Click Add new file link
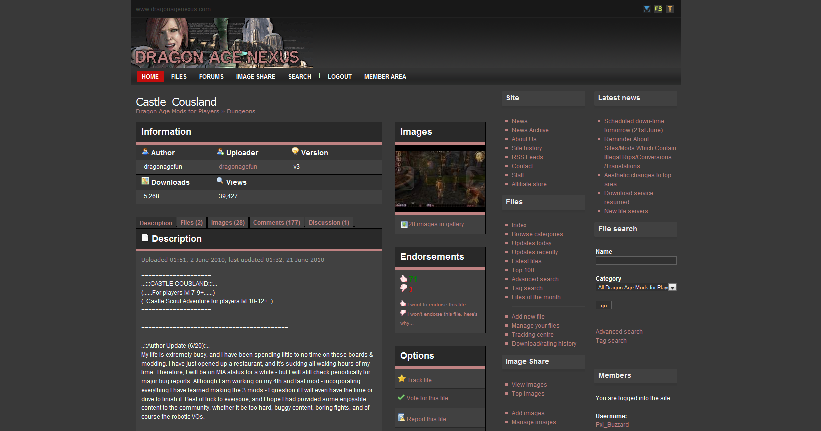This screenshot has width=821, height=431. [x=528, y=316]
